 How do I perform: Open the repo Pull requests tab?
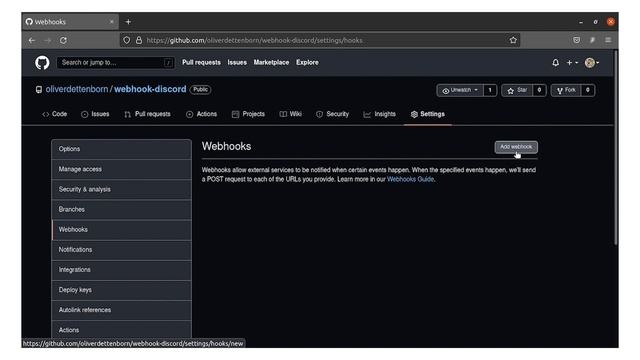(147, 114)
